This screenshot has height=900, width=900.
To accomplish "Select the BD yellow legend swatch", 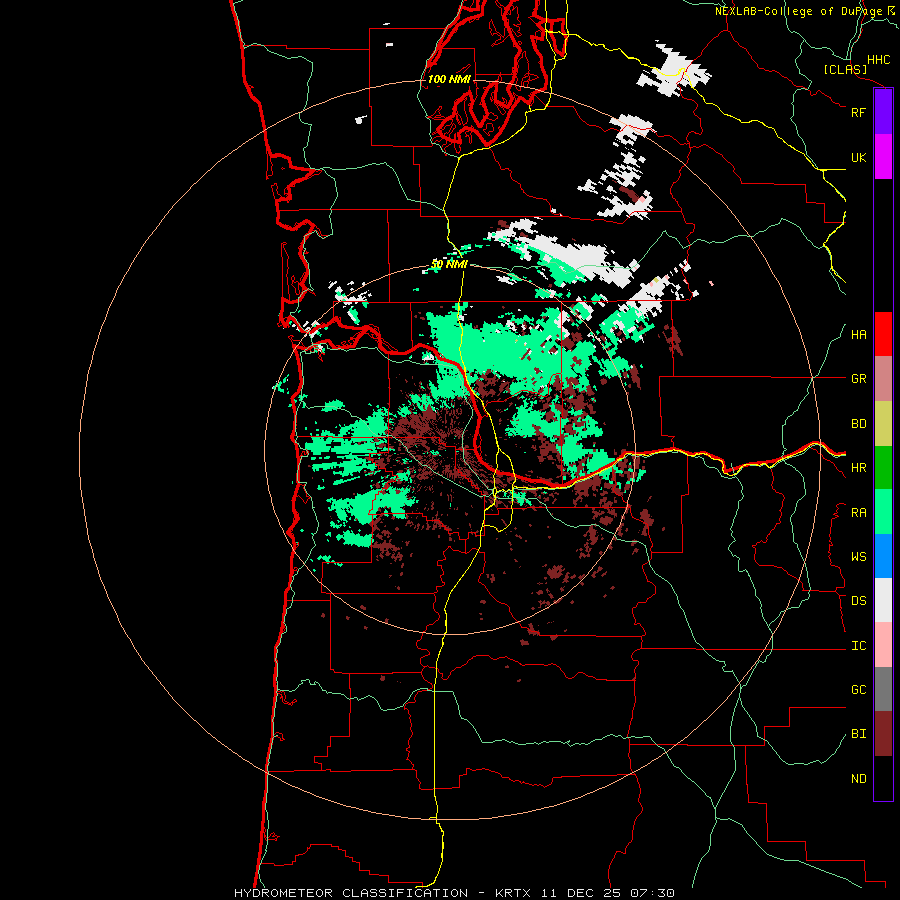I will click(883, 424).
